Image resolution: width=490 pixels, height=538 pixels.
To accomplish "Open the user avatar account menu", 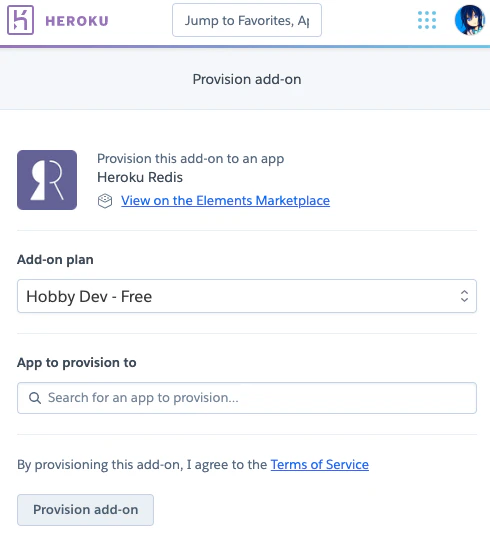I will click(x=470, y=20).
